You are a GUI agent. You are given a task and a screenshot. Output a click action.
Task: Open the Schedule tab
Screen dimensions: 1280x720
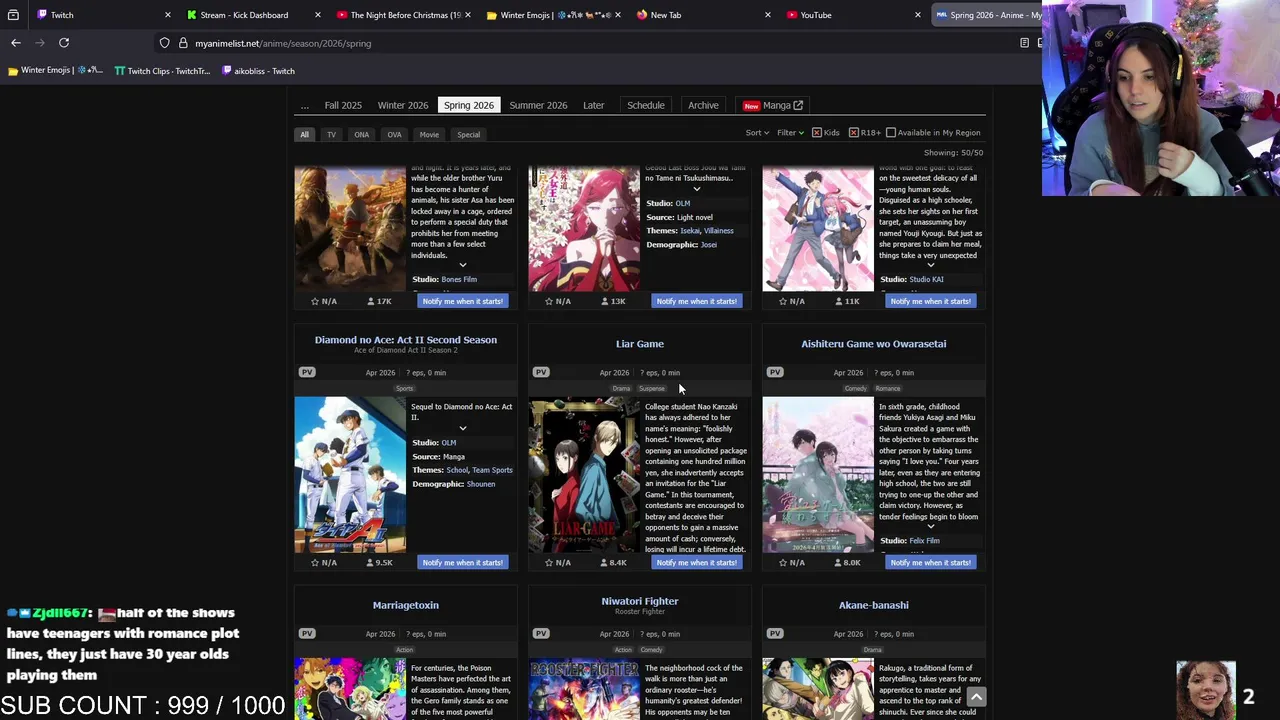646,105
